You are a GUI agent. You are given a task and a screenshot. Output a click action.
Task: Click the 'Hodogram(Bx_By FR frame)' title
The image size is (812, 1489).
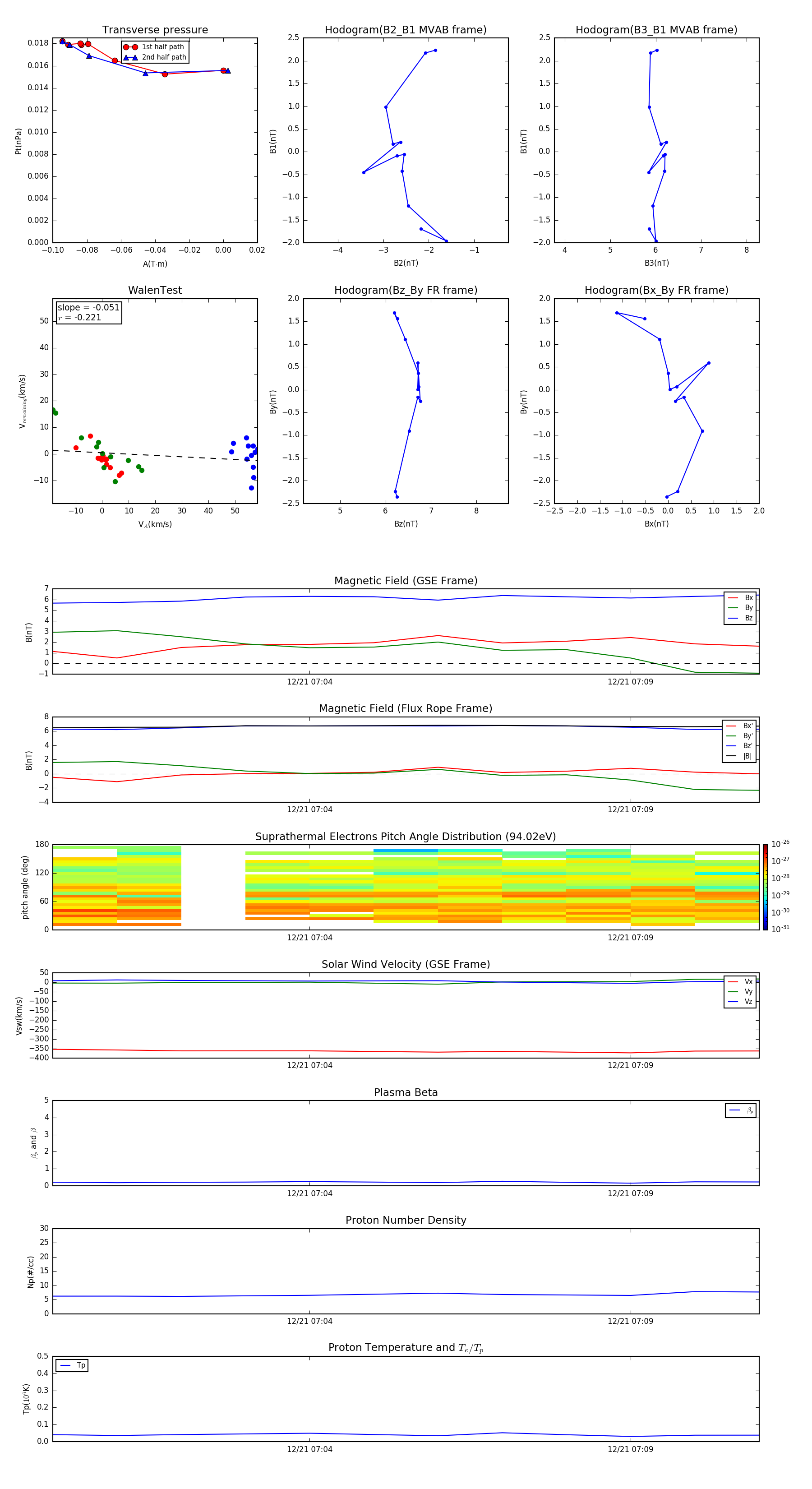point(656,290)
